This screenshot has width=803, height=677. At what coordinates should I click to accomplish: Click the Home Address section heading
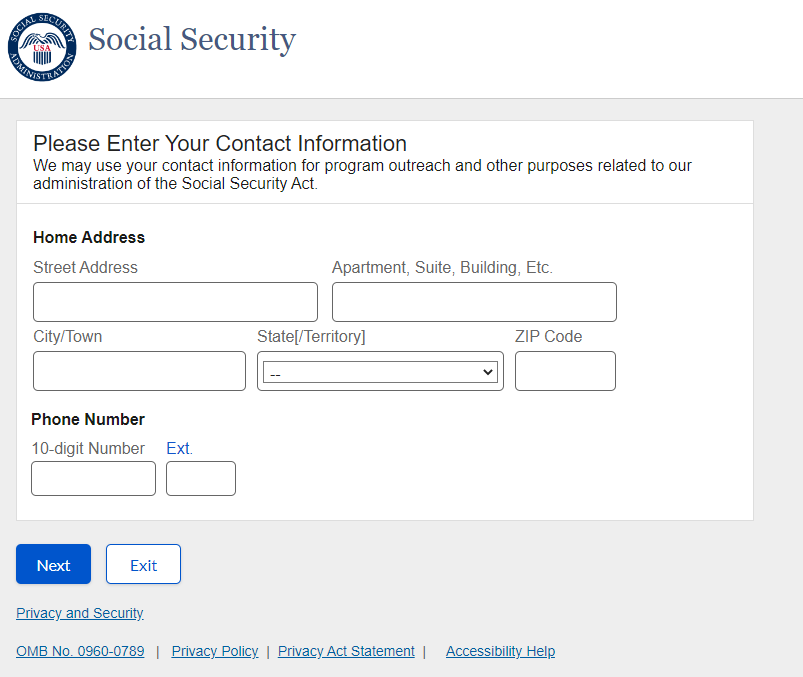click(89, 237)
